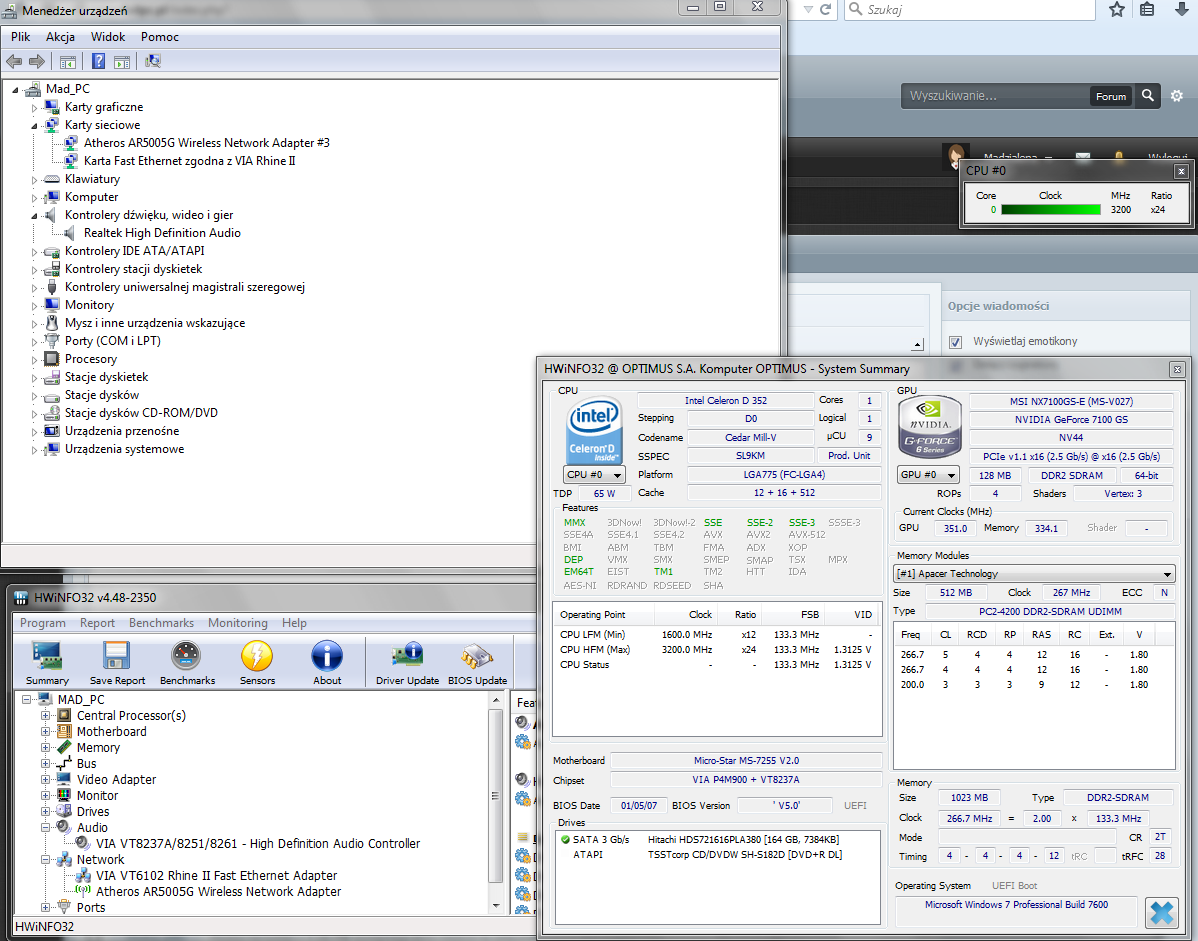Click properties pane toolbar icon in Device Manager
Image resolution: width=1198 pixels, height=941 pixels.
coord(121,61)
